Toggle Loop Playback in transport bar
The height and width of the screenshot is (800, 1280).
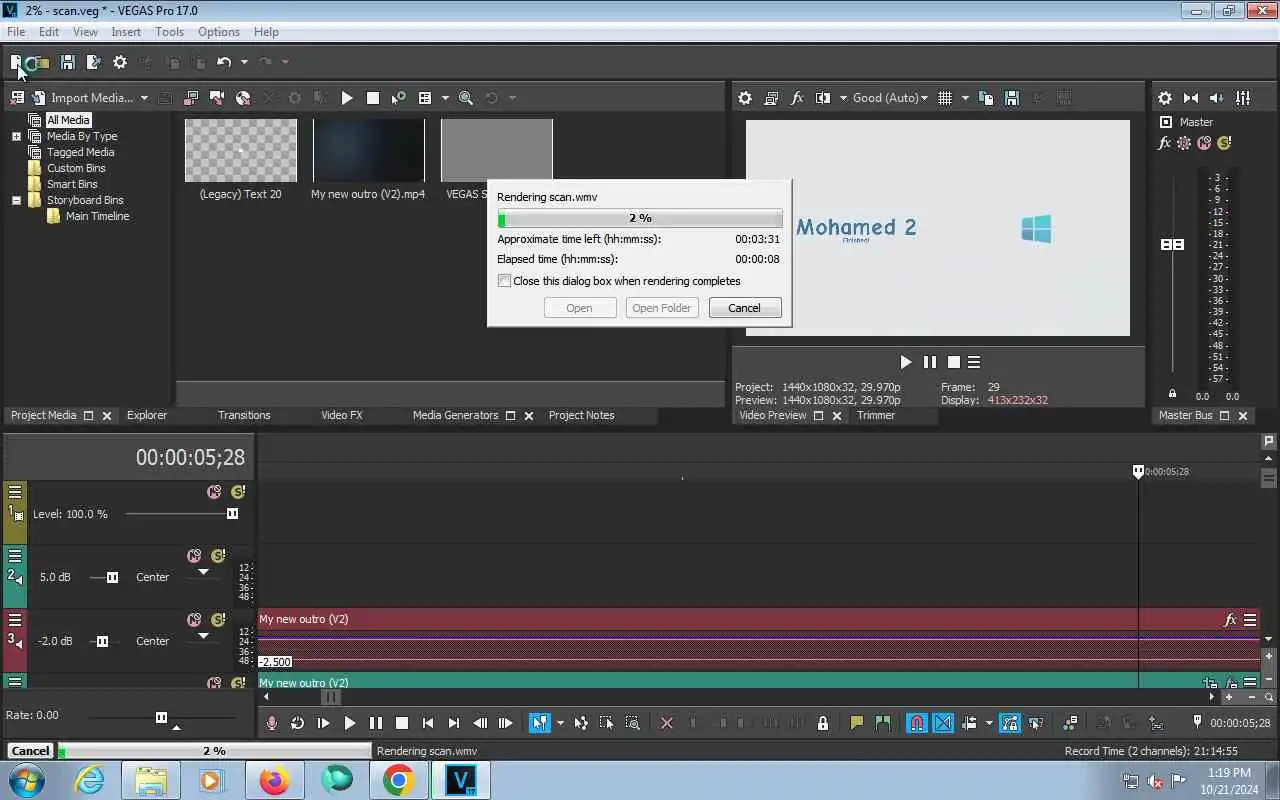297,723
